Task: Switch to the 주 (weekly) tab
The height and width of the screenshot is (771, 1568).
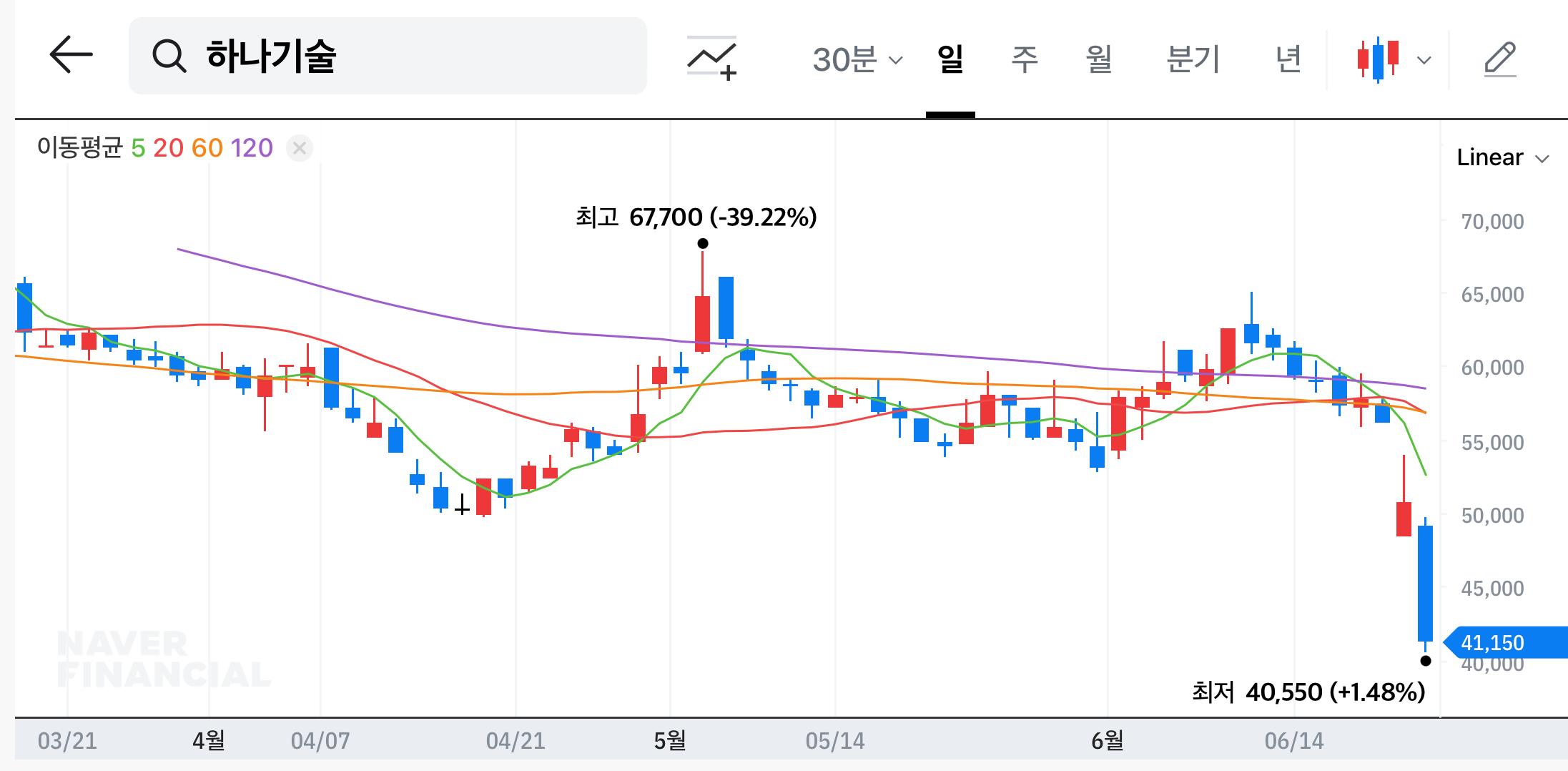Action: (x=1024, y=59)
